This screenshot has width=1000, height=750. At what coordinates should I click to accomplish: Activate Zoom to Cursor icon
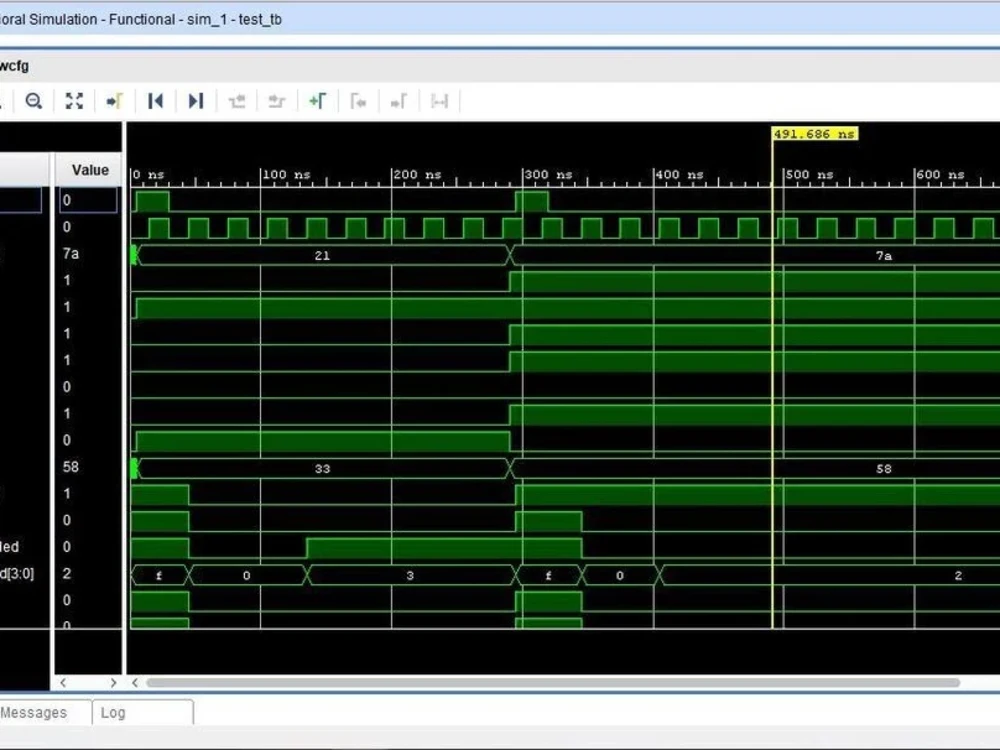[114, 101]
